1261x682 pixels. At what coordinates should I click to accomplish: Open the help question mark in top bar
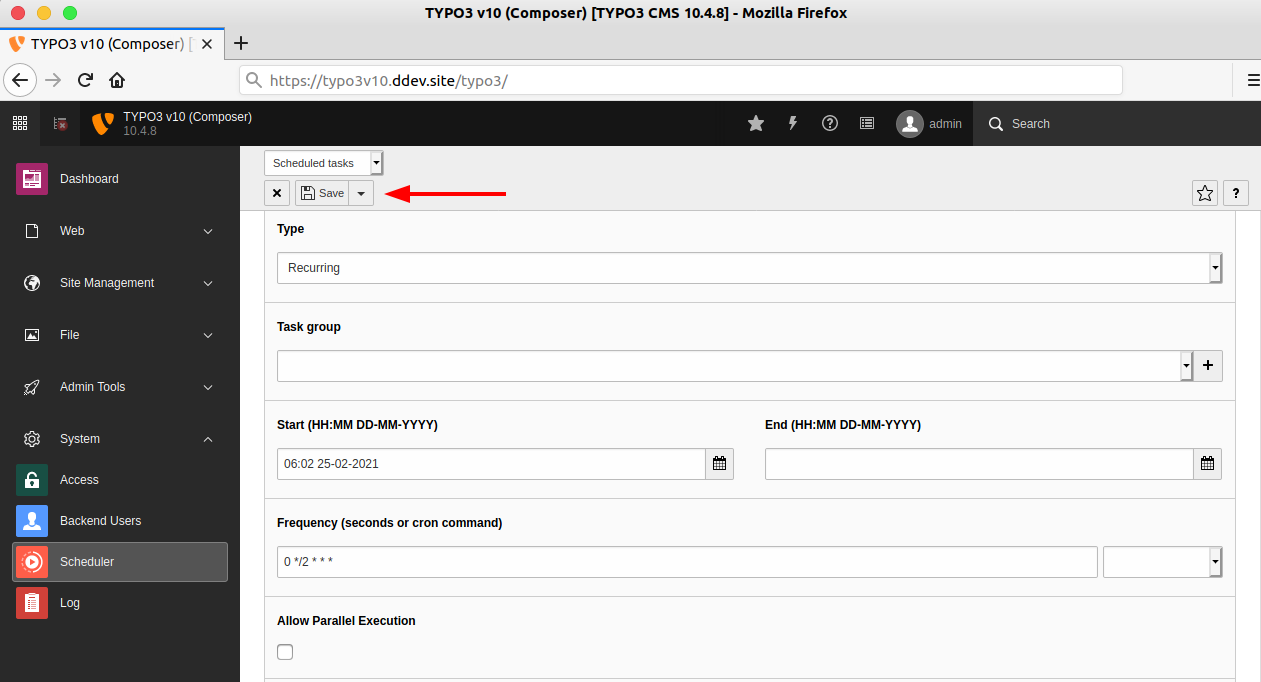click(x=830, y=124)
